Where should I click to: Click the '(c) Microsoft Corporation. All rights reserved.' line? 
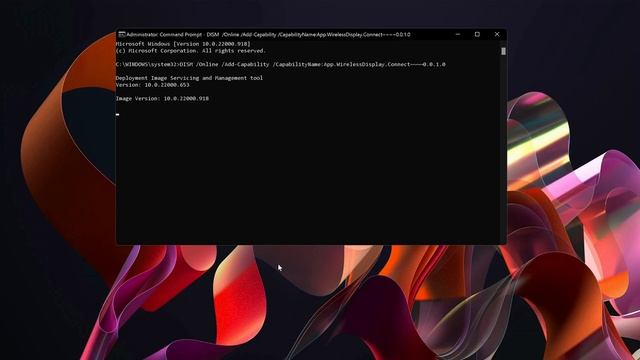click(191, 51)
